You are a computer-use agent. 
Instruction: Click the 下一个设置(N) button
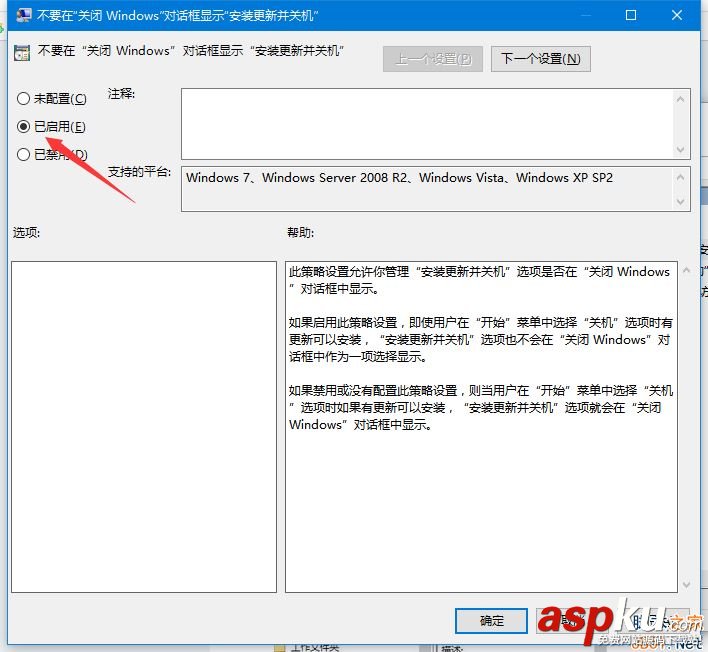point(540,59)
